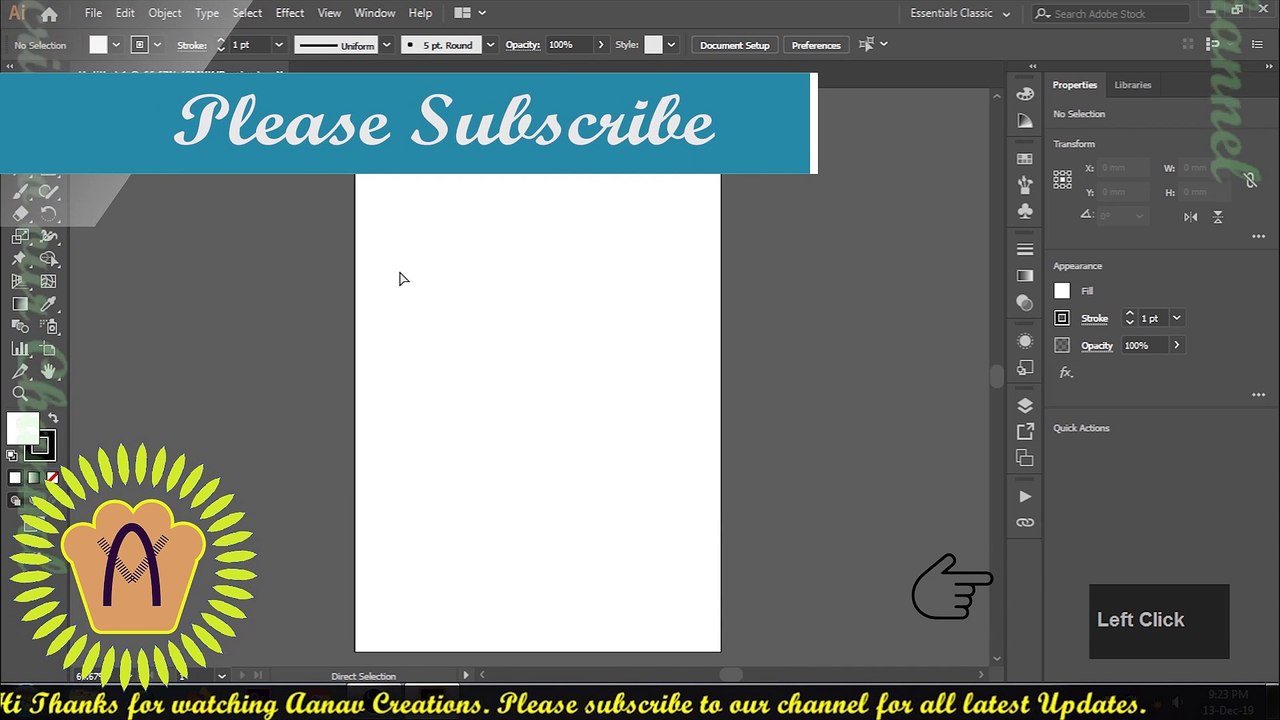Open the 5 pt. Round brush dropdown
Screen dimensions: 1280x720
click(490, 45)
